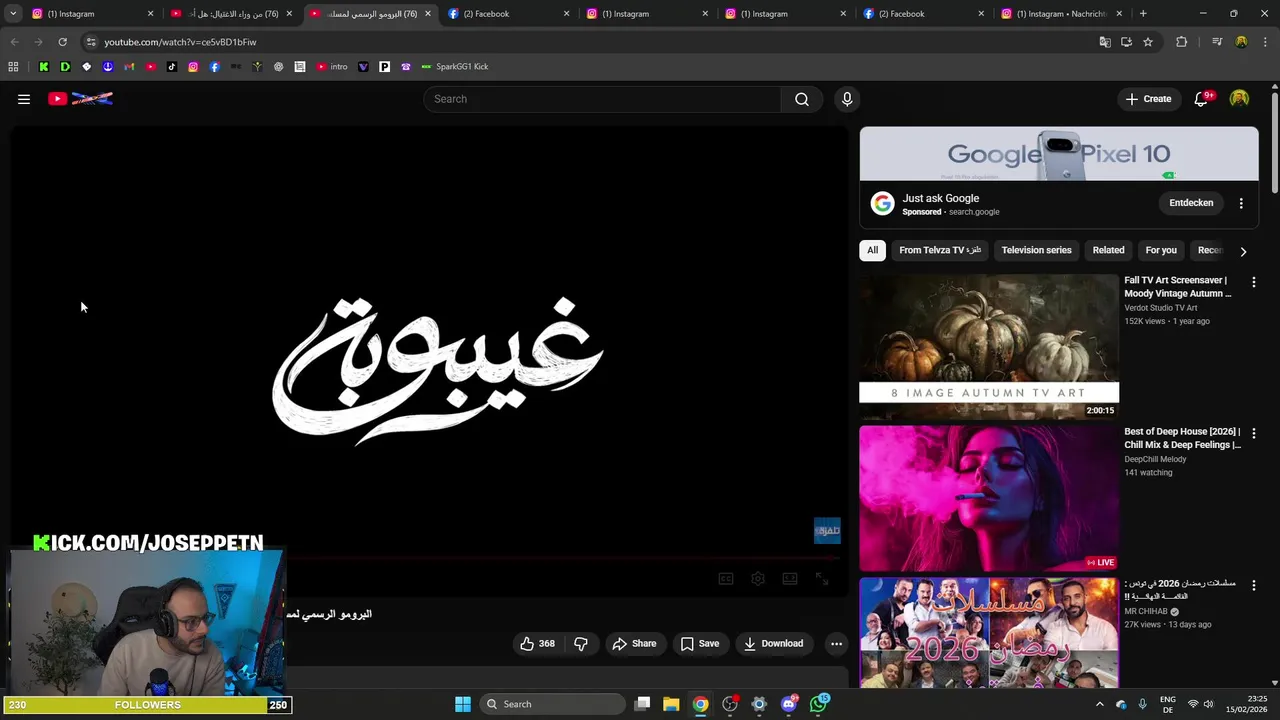This screenshot has width=1280, height=720.
Task: Open the YouTube account avatar menu
Action: [x=1239, y=99]
